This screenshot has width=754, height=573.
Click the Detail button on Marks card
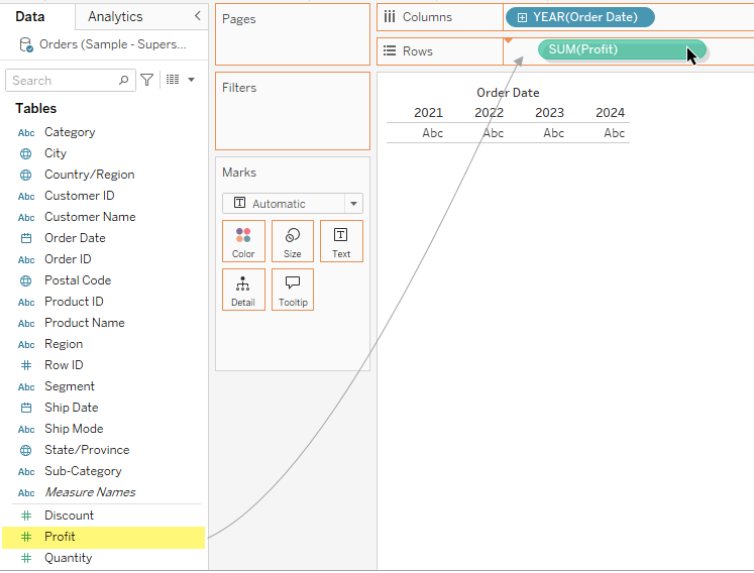[243, 289]
